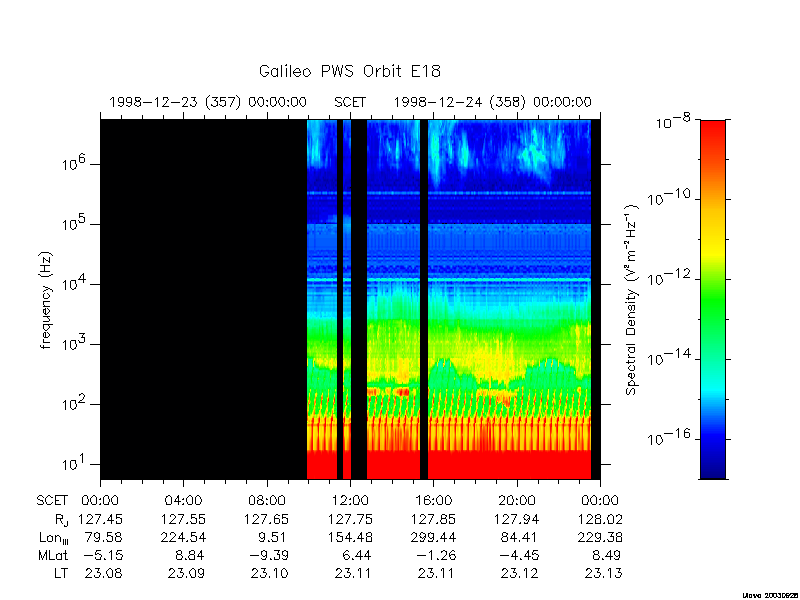Screen dimensions: 800x600
Task: Select the 10^6 frequency axis label
Action: tap(74, 163)
